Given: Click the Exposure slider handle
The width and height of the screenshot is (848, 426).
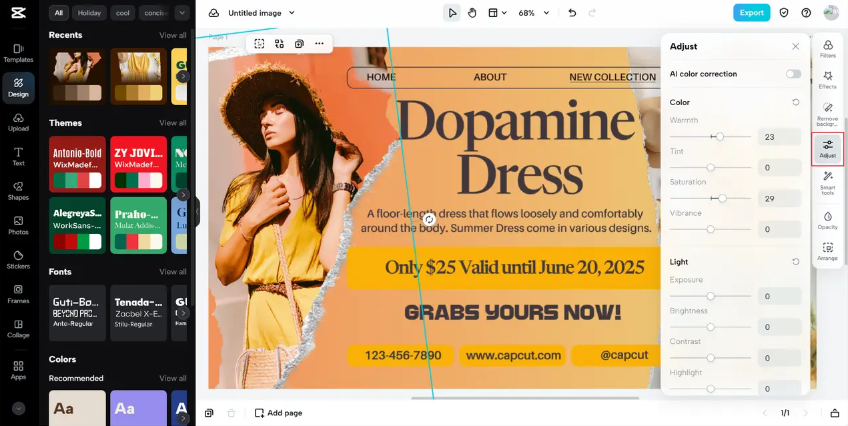Looking at the screenshot, I should (x=711, y=296).
